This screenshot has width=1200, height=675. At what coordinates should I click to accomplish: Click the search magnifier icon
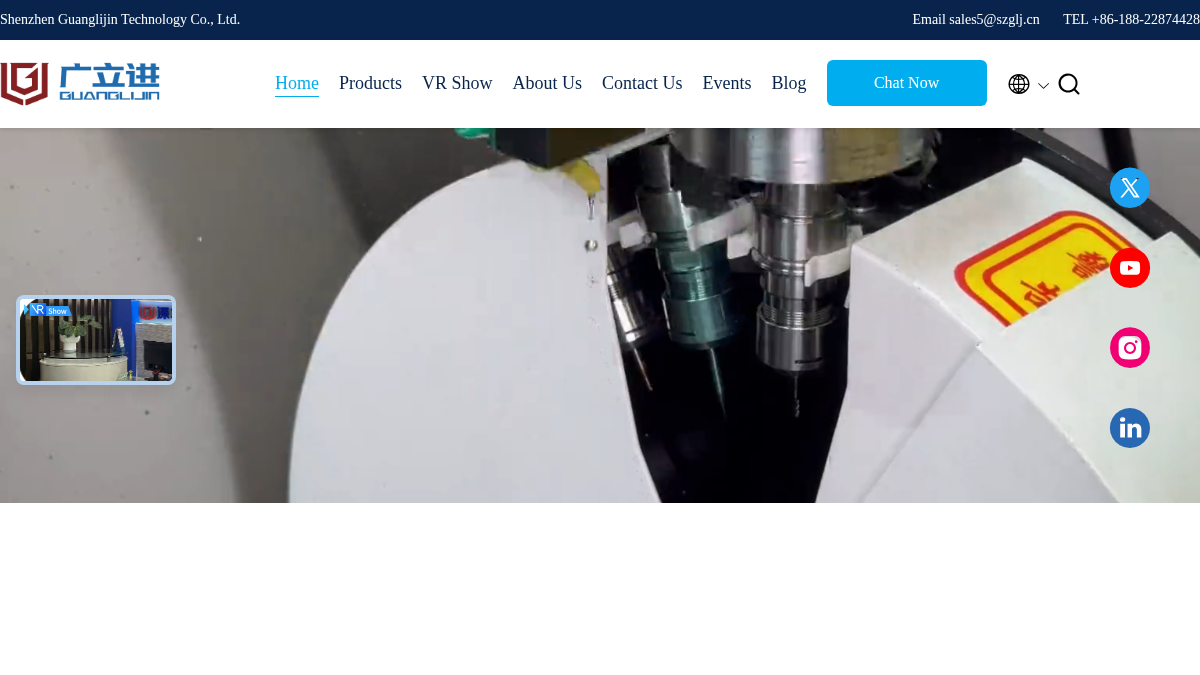(x=1069, y=84)
